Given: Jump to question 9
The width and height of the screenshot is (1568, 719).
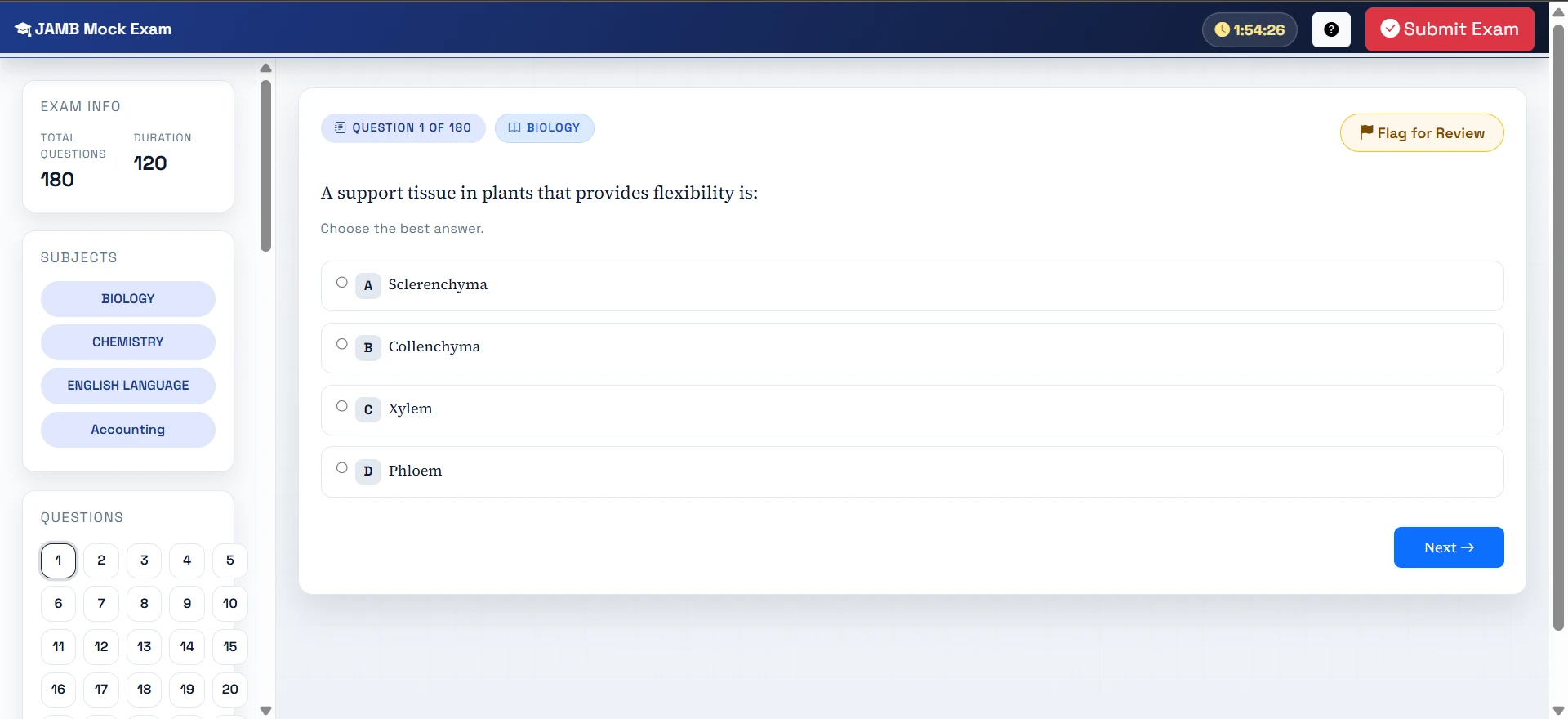Looking at the screenshot, I should [187, 604].
